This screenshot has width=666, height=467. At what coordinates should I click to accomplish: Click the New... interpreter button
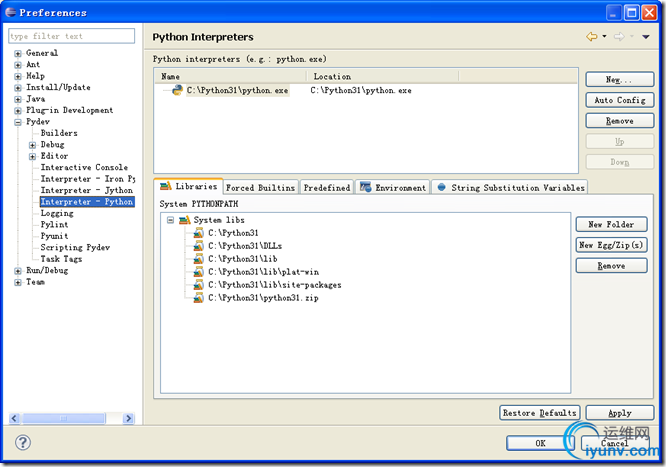coord(619,79)
